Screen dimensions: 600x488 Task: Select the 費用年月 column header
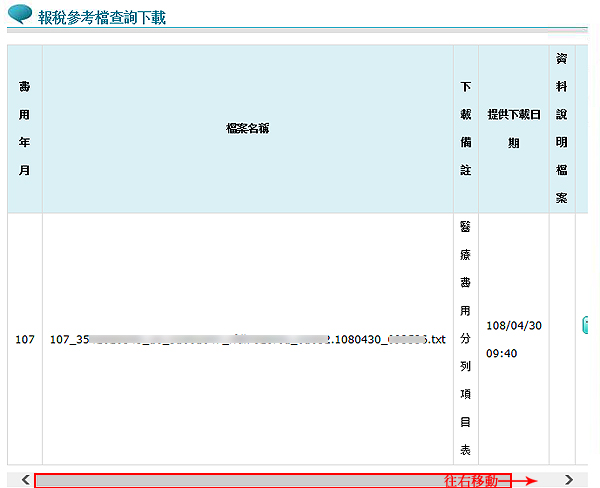24,129
